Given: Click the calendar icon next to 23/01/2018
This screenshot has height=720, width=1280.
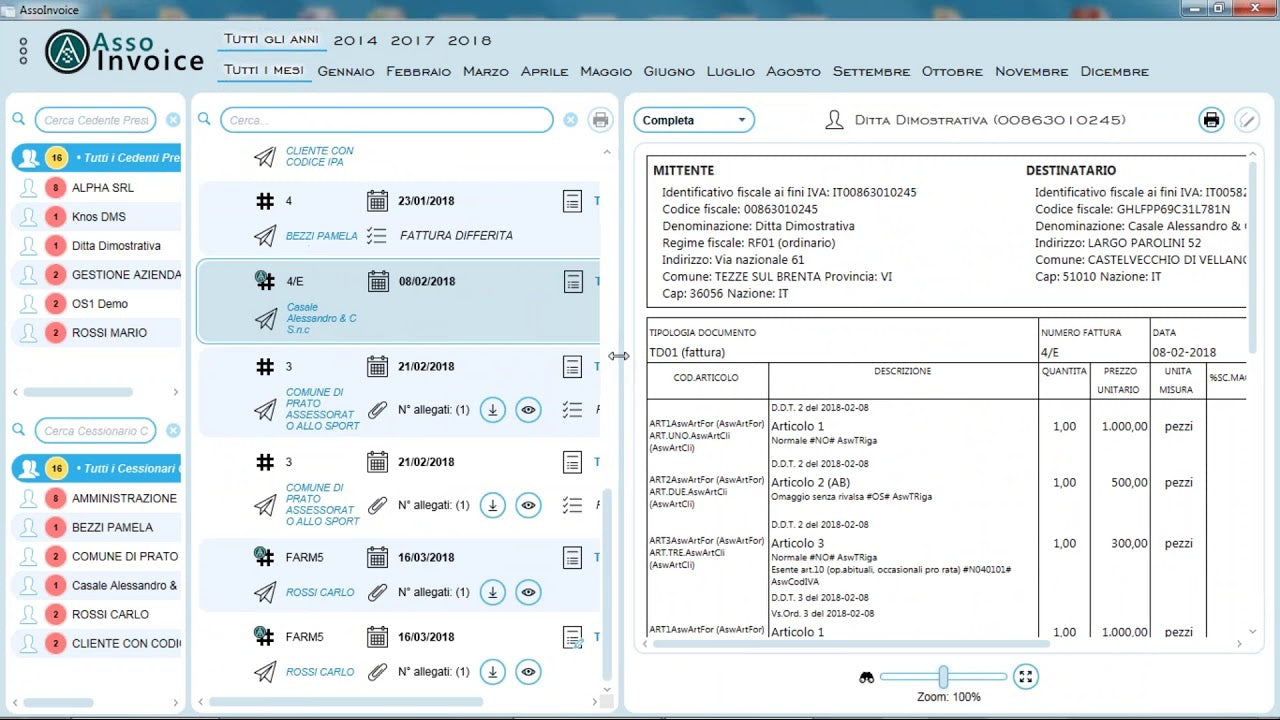Looking at the screenshot, I should coord(377,200).
